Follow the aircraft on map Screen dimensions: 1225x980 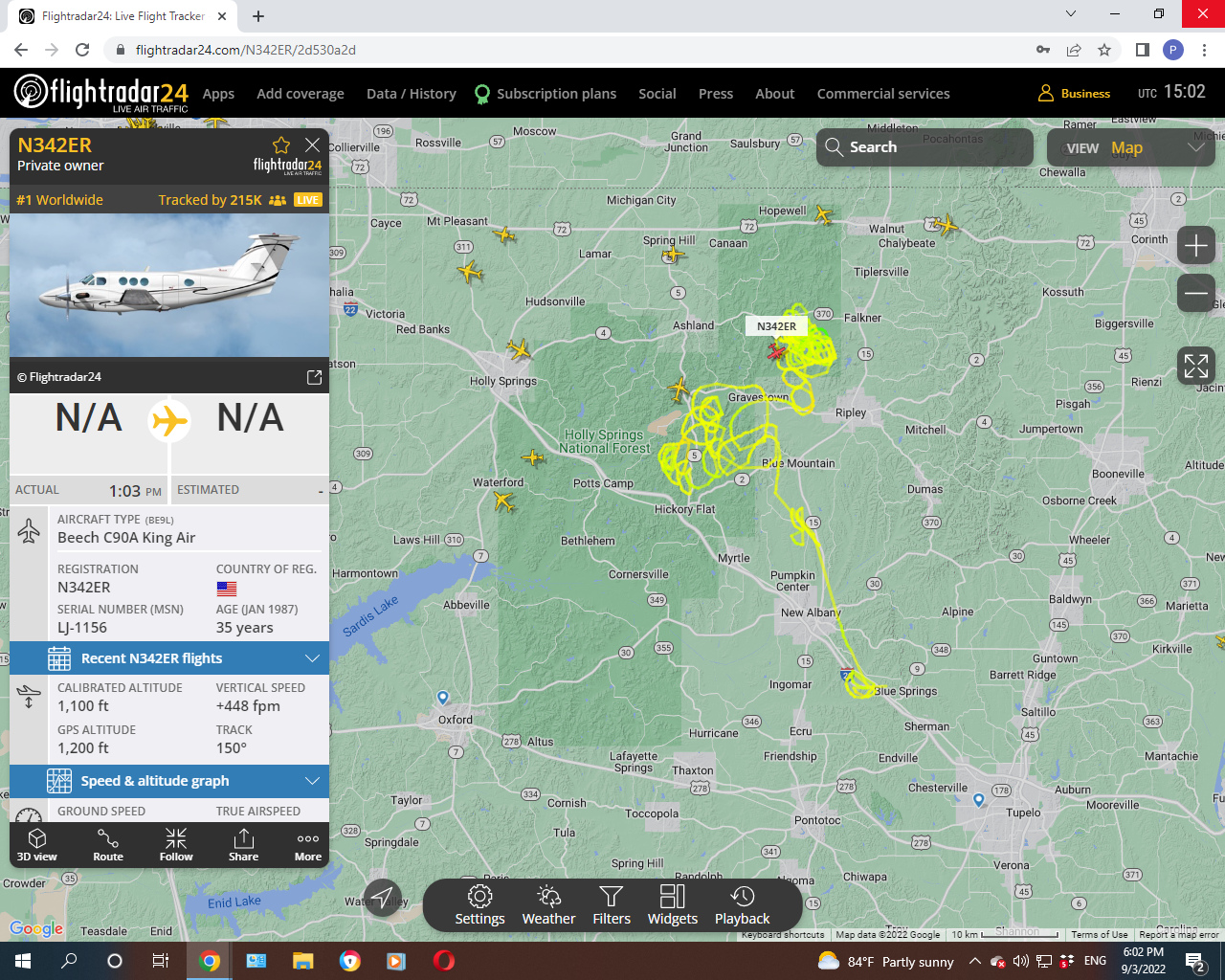176,845
